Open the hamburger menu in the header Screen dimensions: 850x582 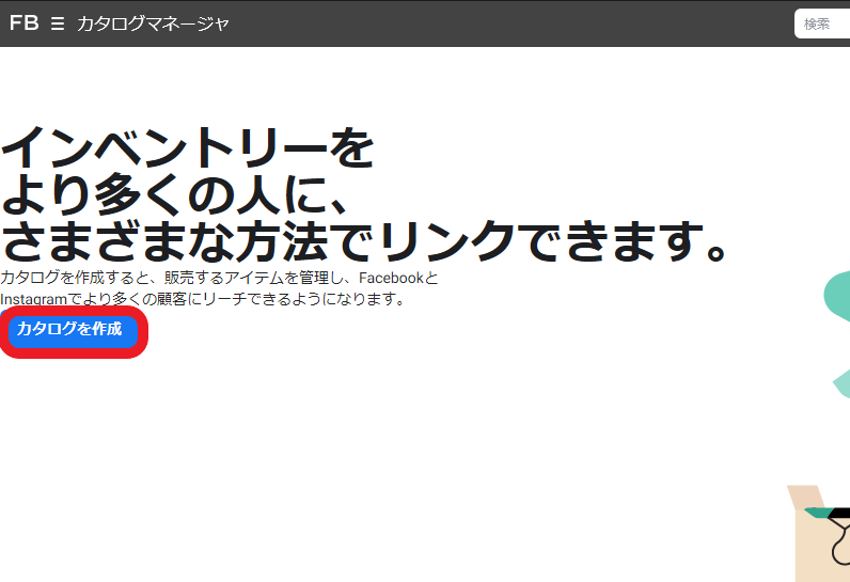(x=58, y=23)
